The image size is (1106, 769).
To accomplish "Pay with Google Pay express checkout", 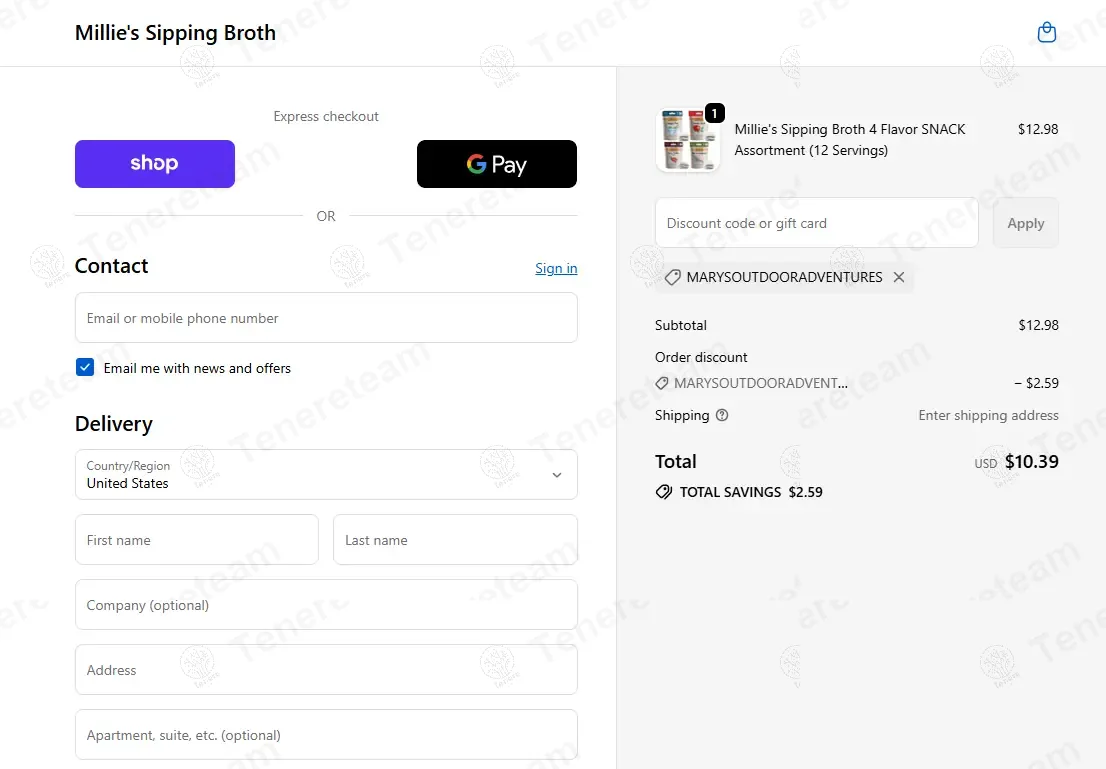I will (x=496, y=164).
